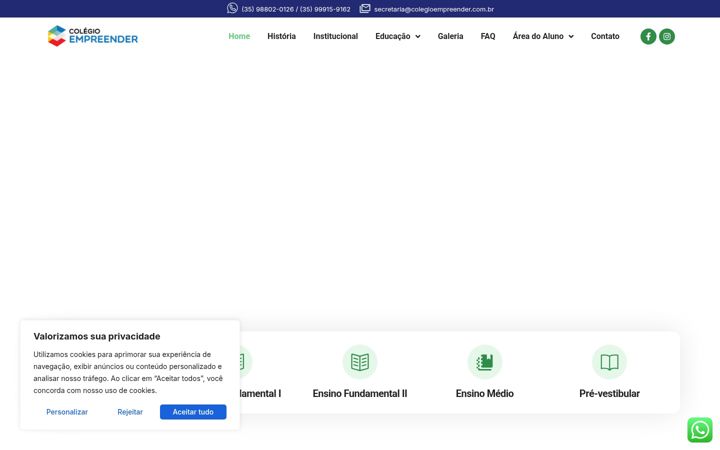Open the Contato menu item

point(605,36)
